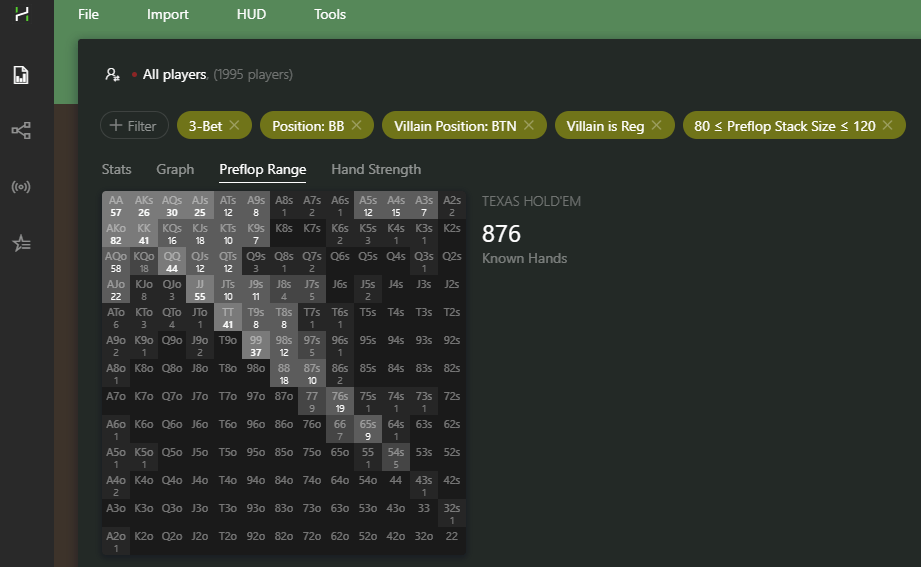This screenshot has width=921, height=567.
Task: Click the Hand2Note logo icon
Action: click(x=20, y=14)
